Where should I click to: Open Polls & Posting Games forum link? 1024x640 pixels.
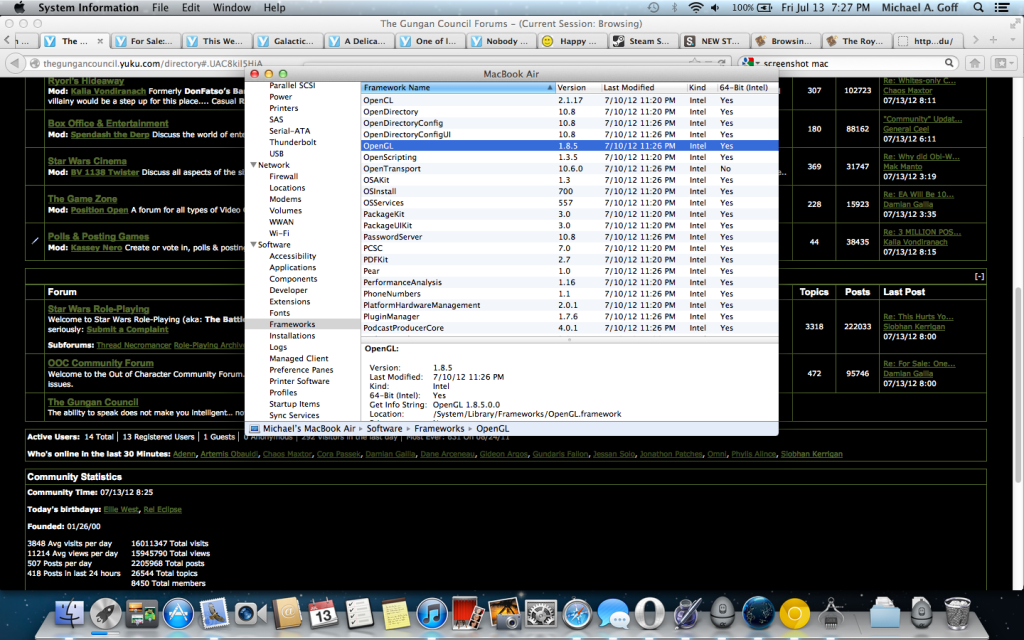(x=98, y=237)
